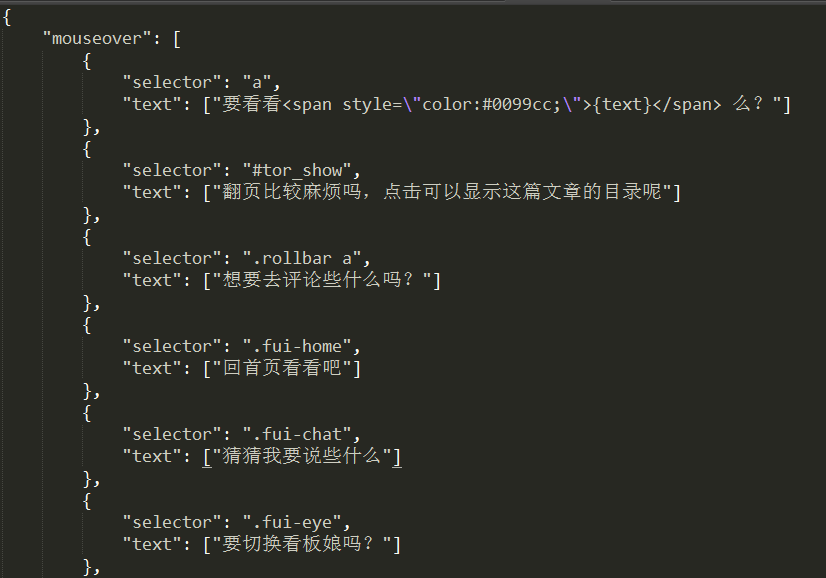The width and height of the screenshot is (826, 578).
Task: Click the string 想要去评论些什么吗？
Action: pyautogui.click(x=321, y=280)
